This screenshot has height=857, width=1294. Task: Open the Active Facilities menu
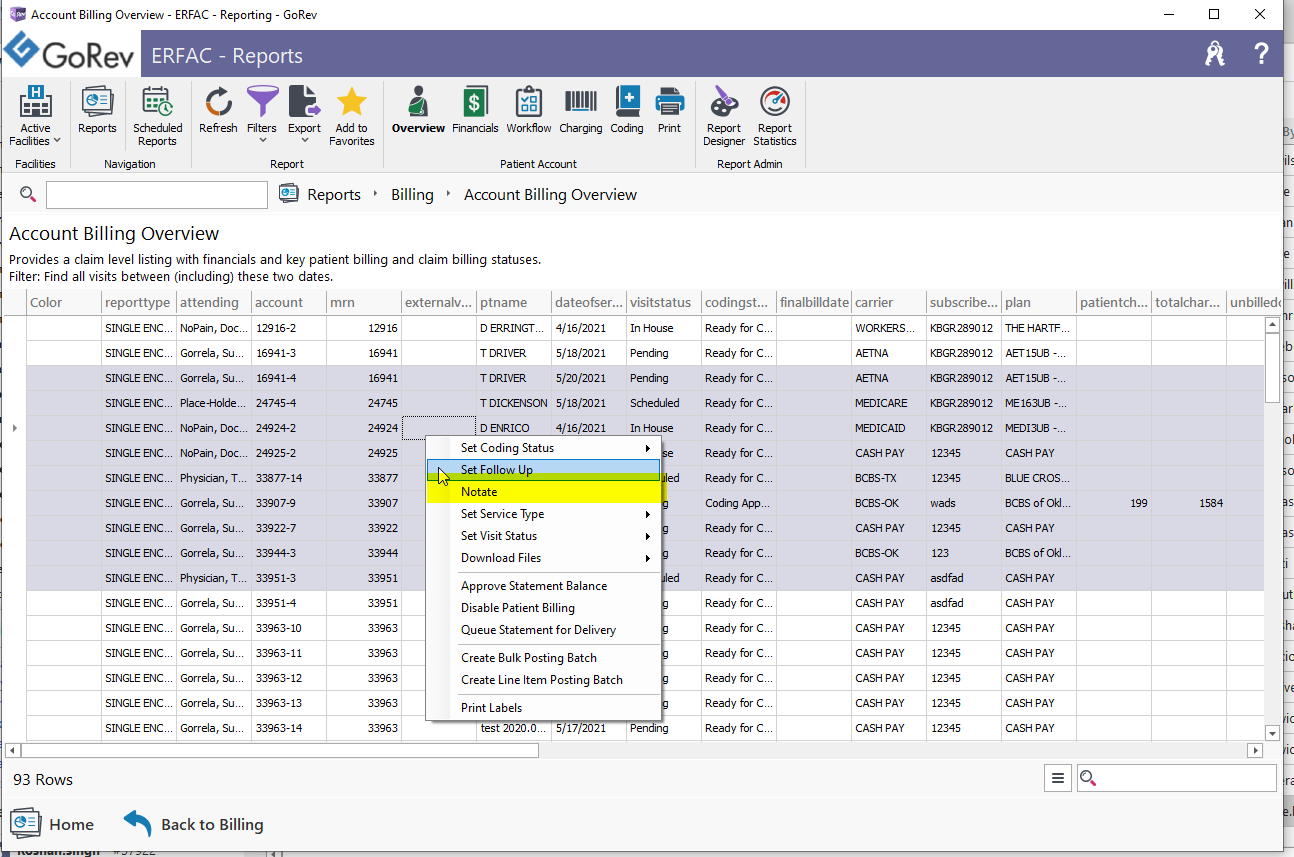point(35,116)
